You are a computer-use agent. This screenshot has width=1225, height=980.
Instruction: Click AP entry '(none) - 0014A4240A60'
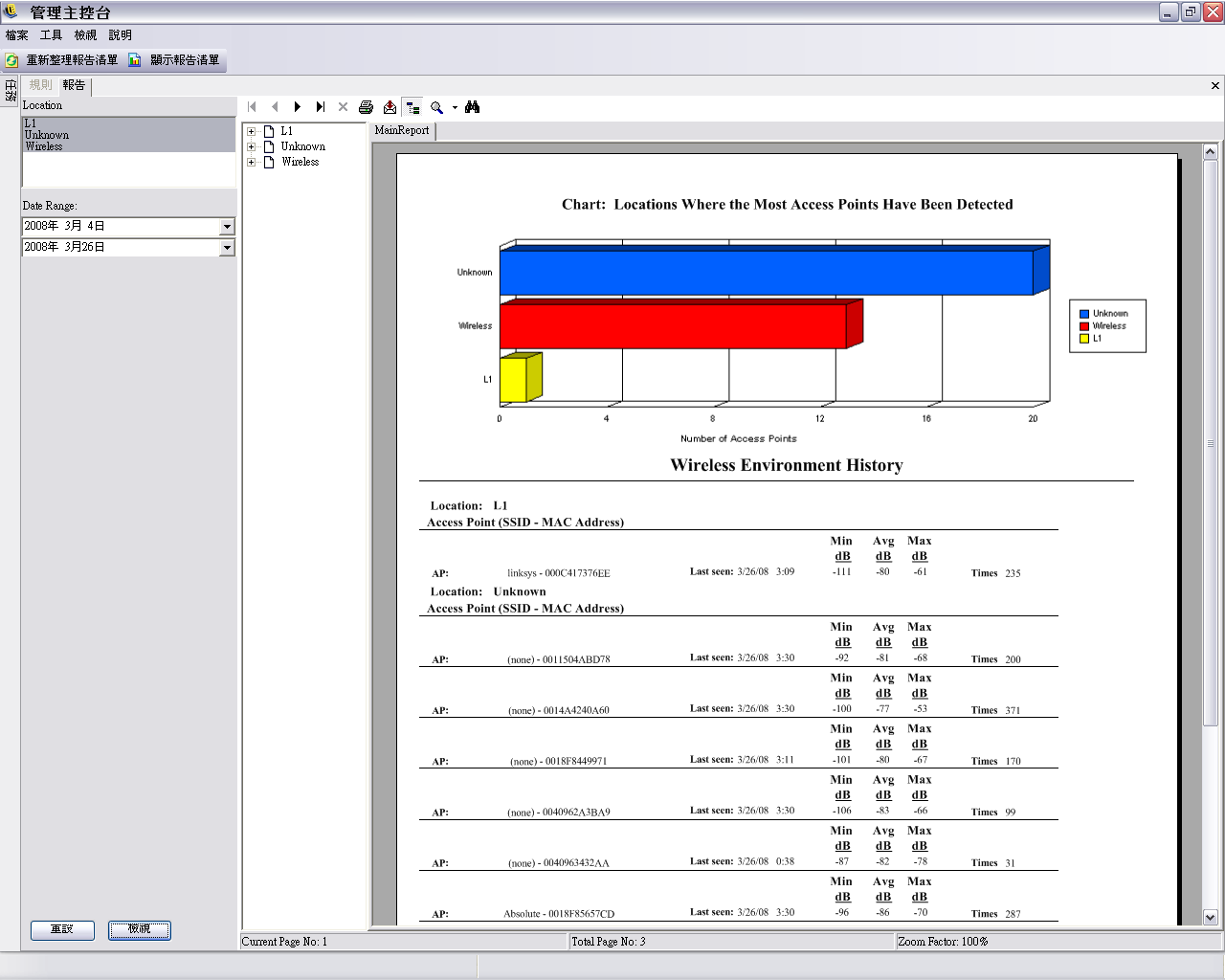tap(559, 710)
